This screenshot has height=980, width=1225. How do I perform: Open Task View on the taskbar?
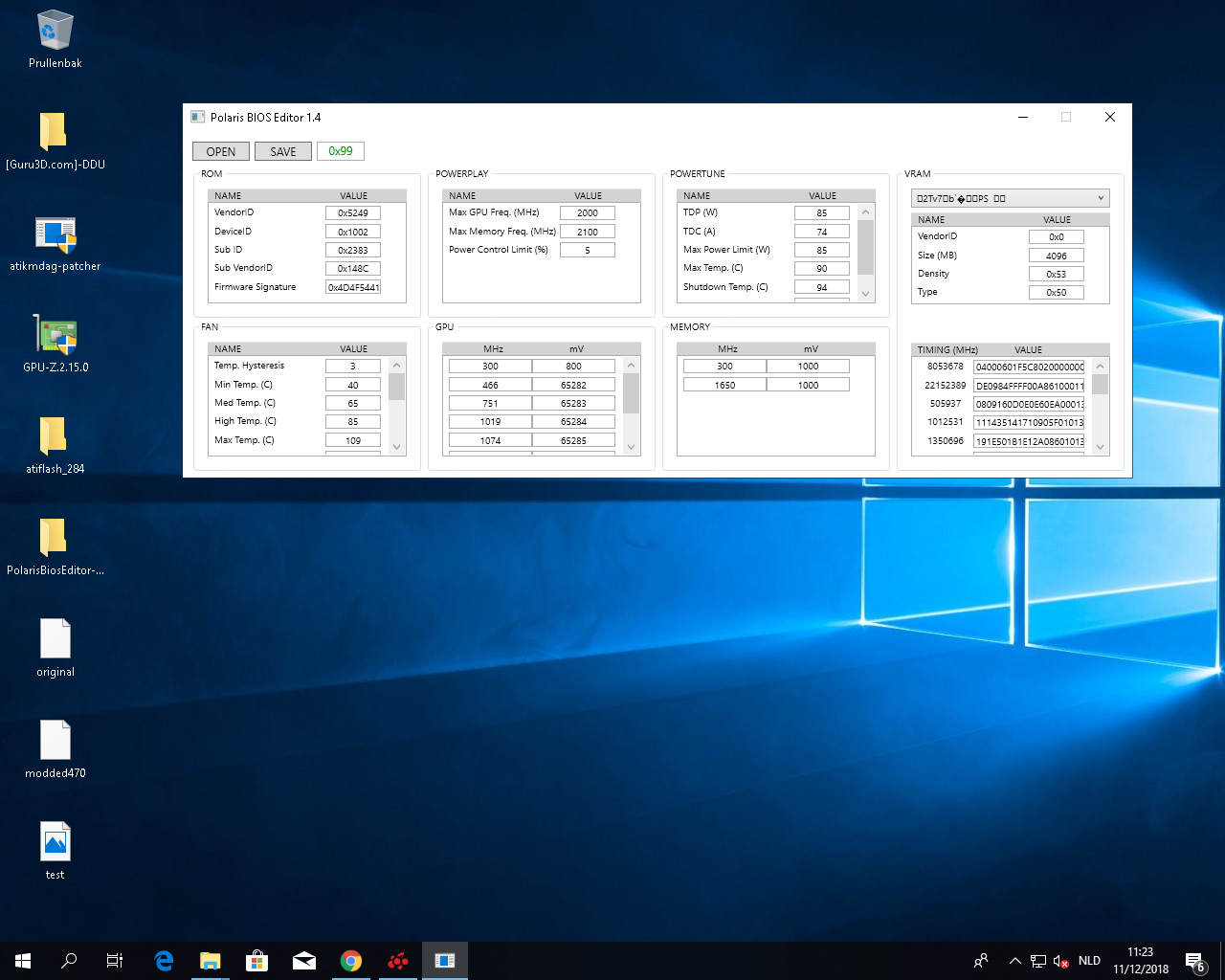(115, 961)
